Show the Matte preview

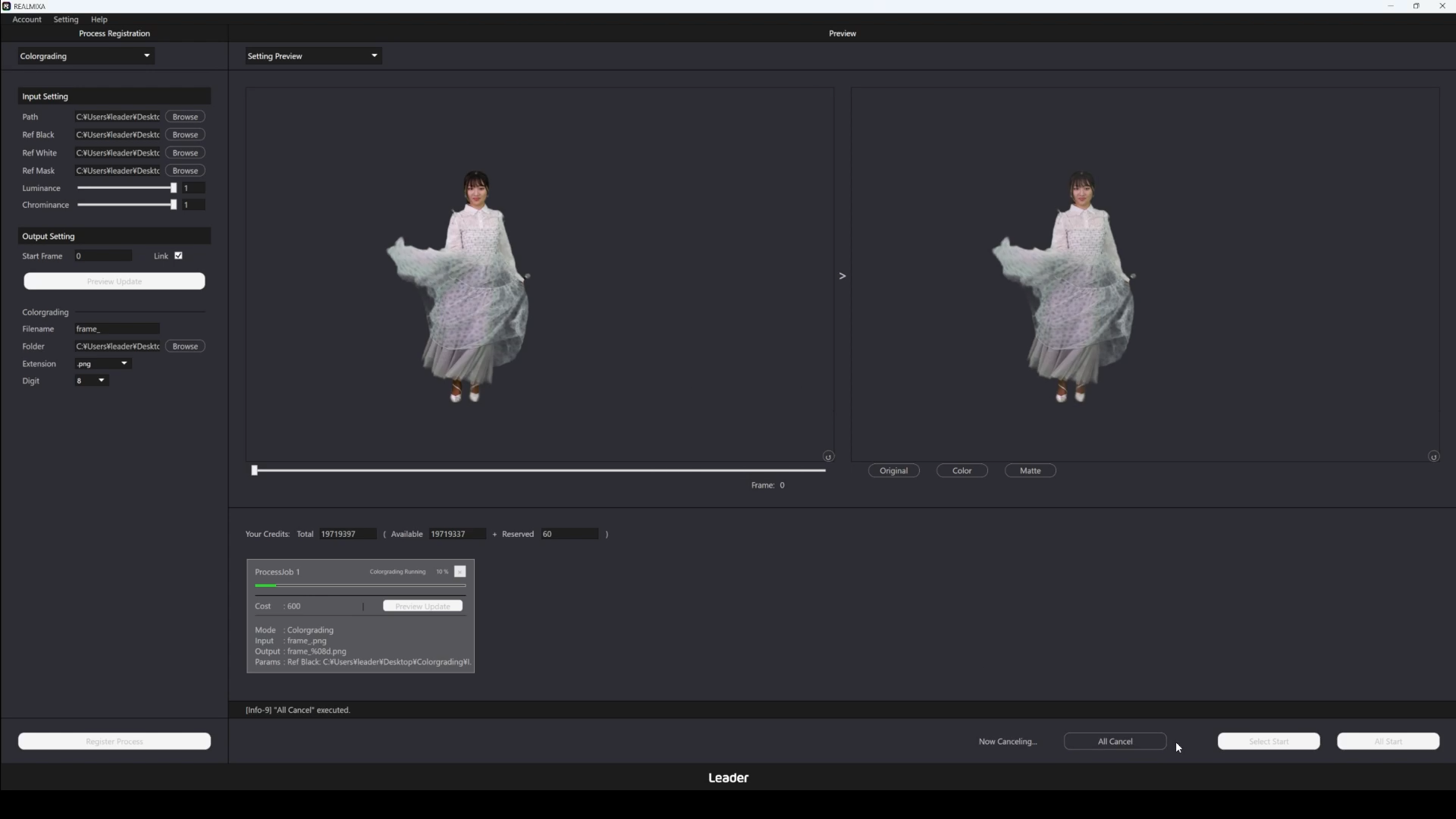(1031, 471)
